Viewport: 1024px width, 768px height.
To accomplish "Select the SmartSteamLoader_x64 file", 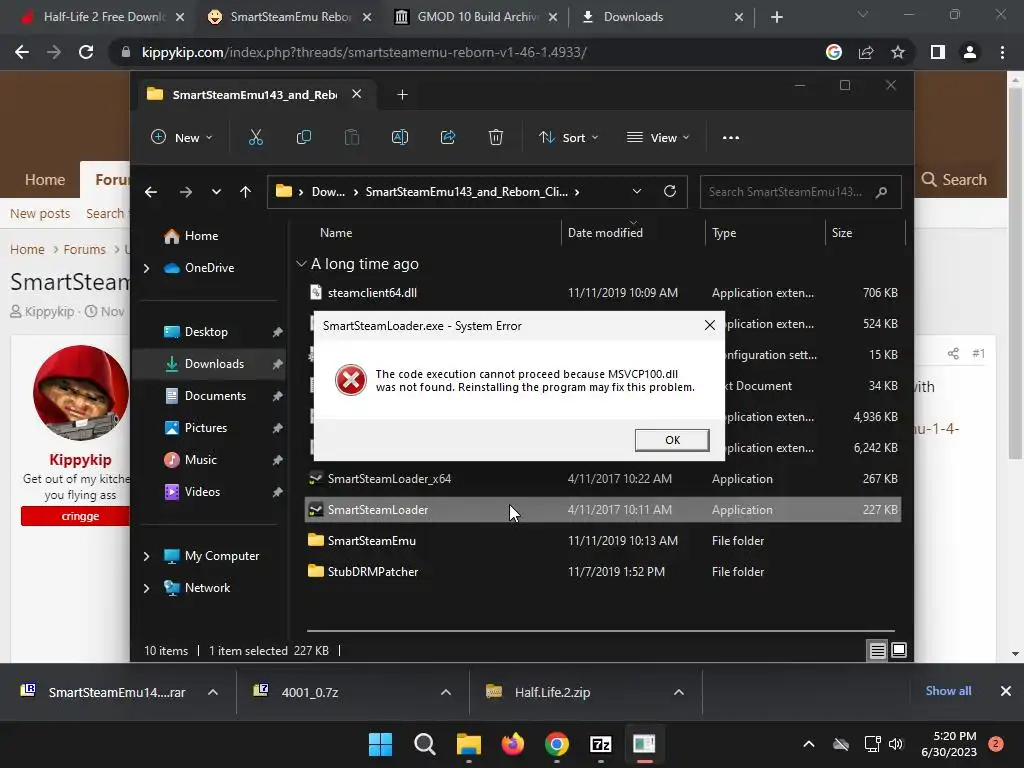I will coord(603,479).
